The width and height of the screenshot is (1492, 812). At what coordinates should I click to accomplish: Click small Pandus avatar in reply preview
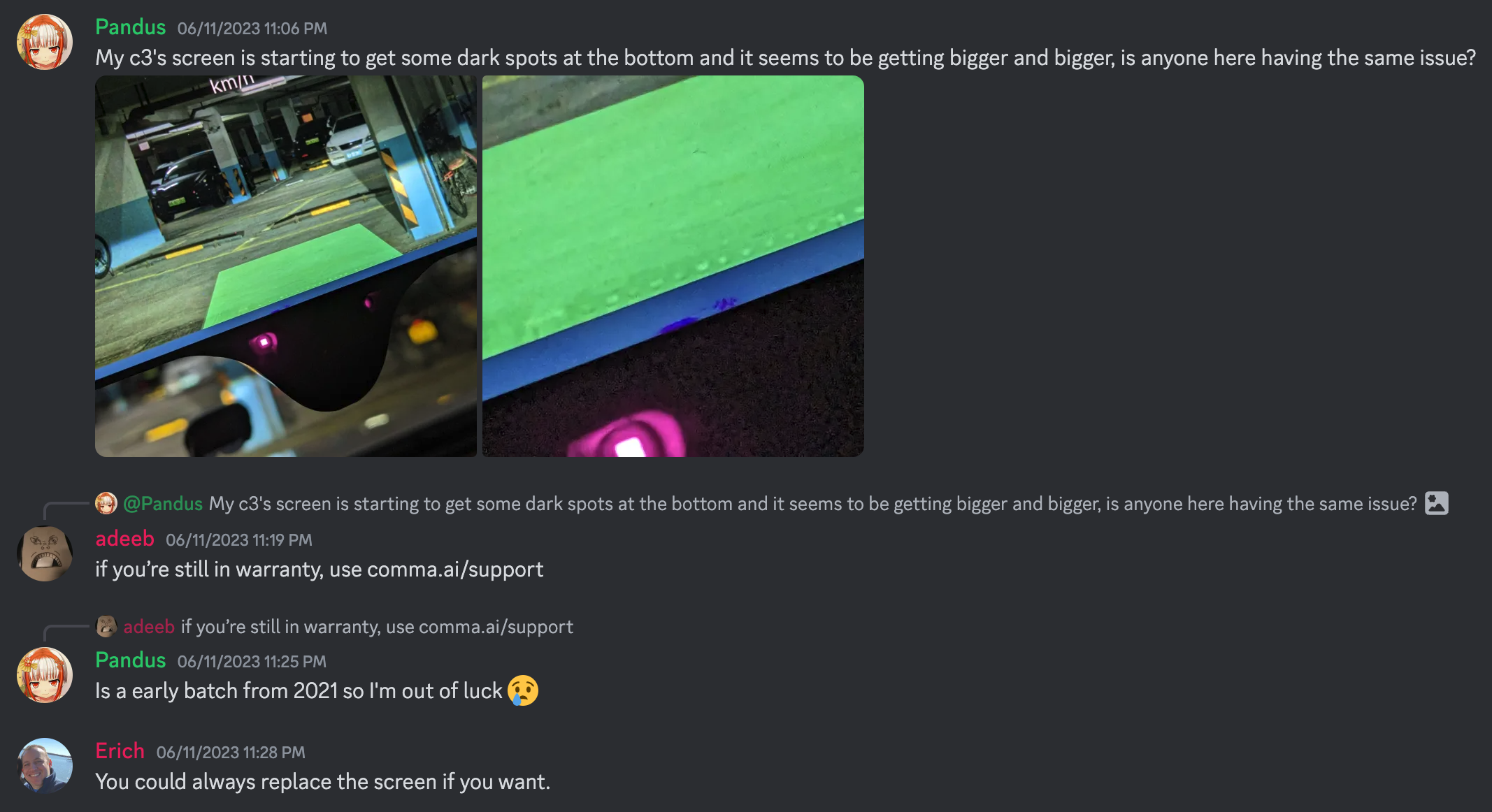click(x=106, y=503)
